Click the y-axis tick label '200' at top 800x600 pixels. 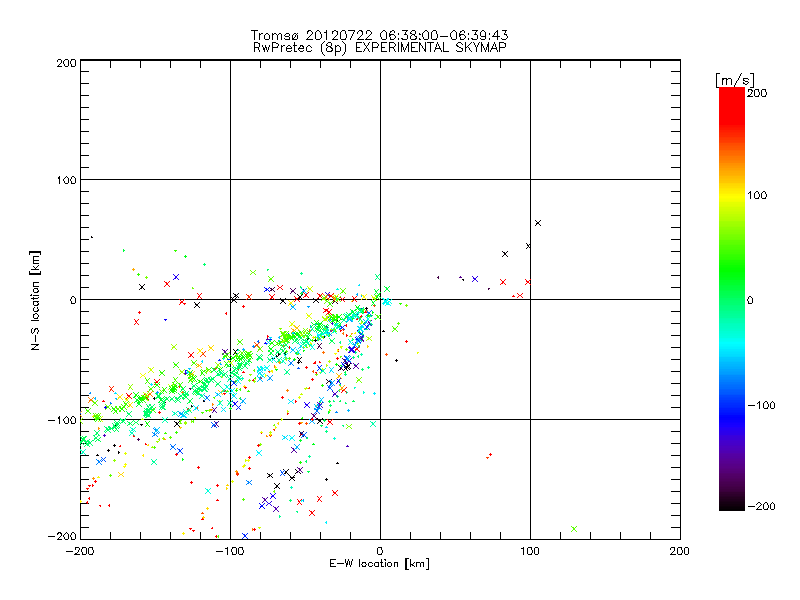(x=66, y=63)
